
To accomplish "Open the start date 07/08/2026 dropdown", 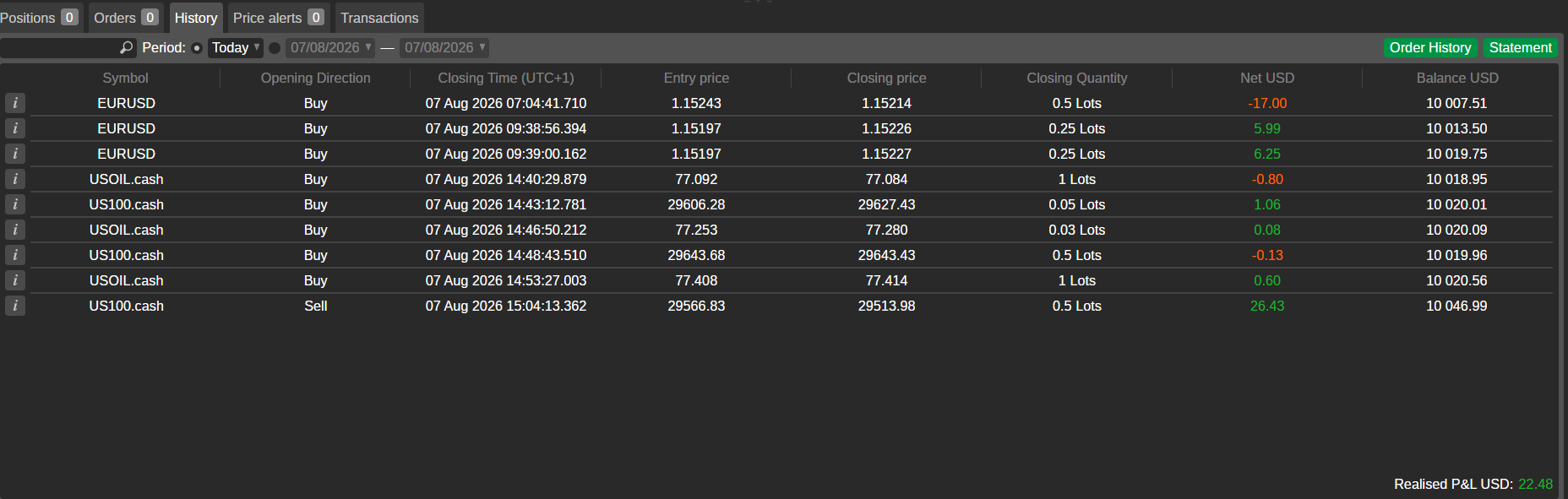I will tap(330, 48).
